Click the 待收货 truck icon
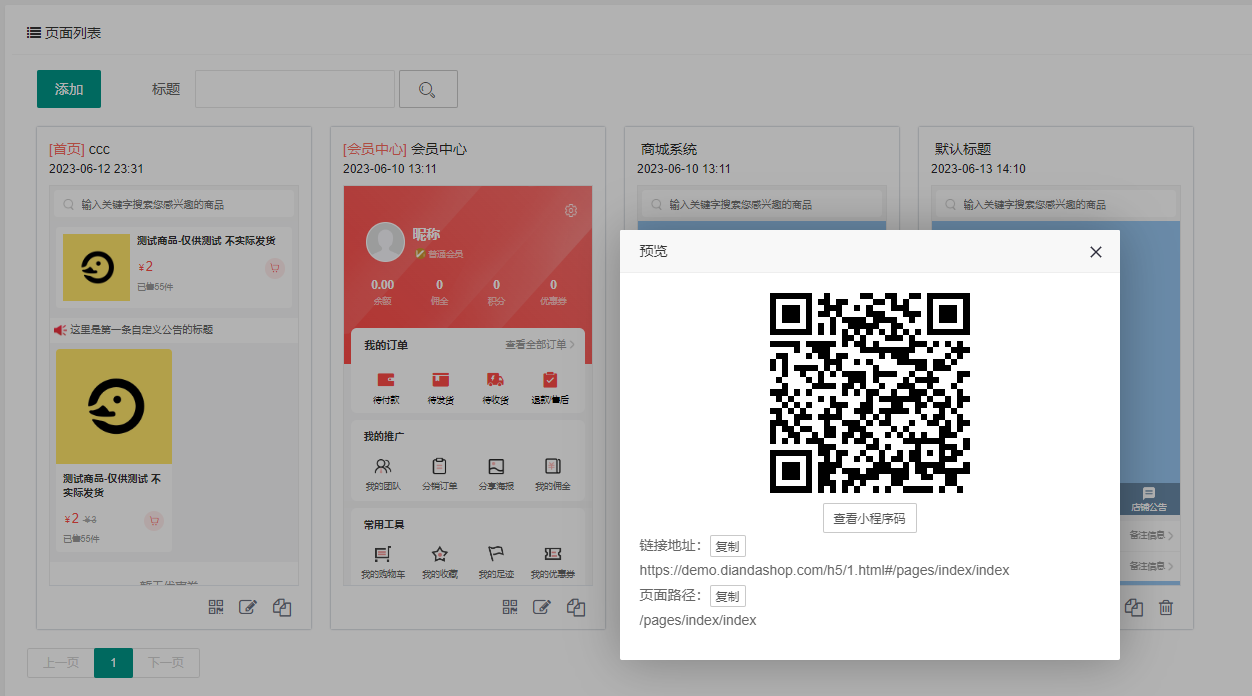This screenshot has height=696, width=1252. (496, 380)
